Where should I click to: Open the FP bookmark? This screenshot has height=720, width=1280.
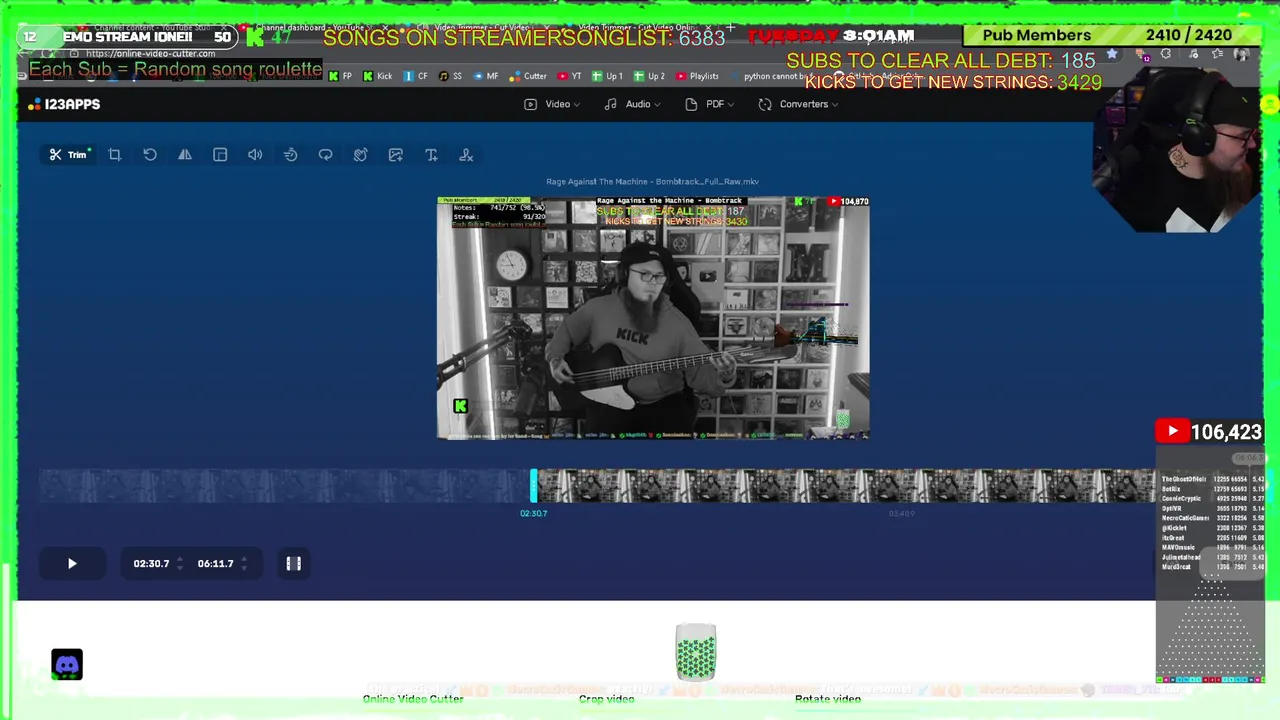(341, 76)
